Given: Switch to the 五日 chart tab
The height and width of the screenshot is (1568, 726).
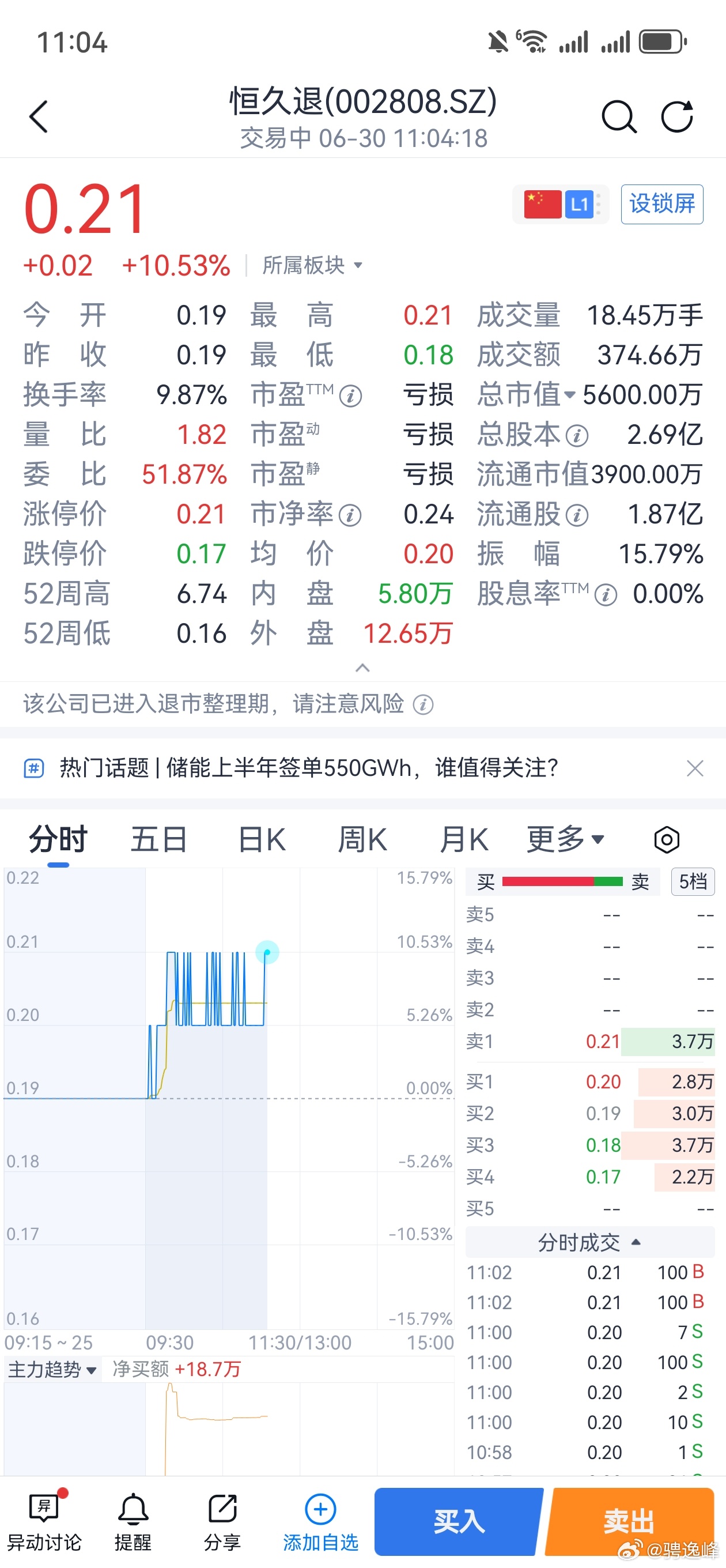Looking at the screenshot, I should pos(159,840).
